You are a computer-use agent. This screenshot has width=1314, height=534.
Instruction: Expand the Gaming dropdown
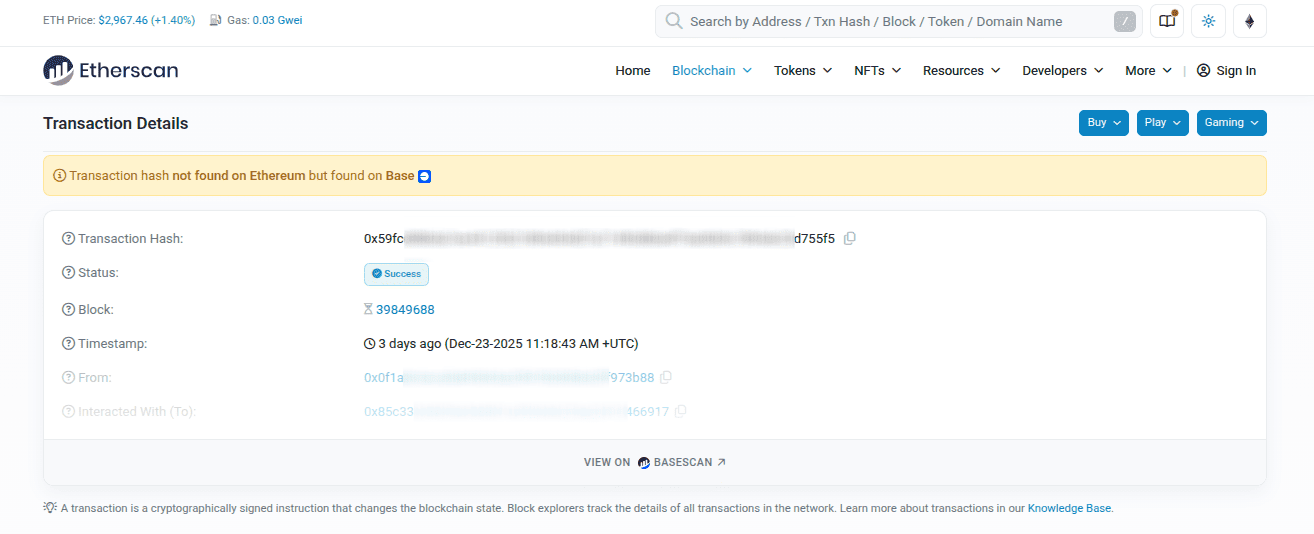[x=1232, y=123]
